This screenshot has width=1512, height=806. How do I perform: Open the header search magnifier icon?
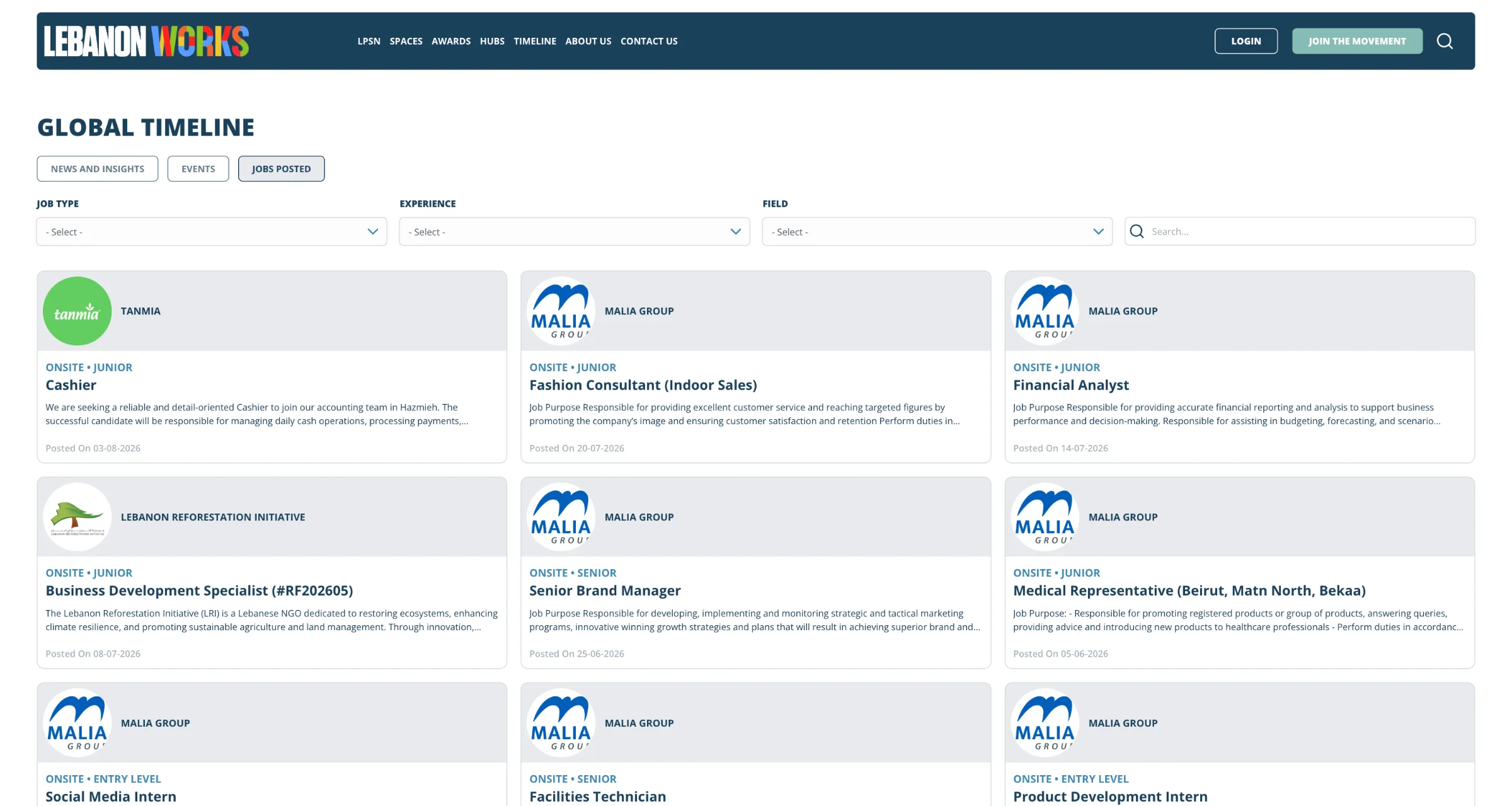click(1445, 41)
